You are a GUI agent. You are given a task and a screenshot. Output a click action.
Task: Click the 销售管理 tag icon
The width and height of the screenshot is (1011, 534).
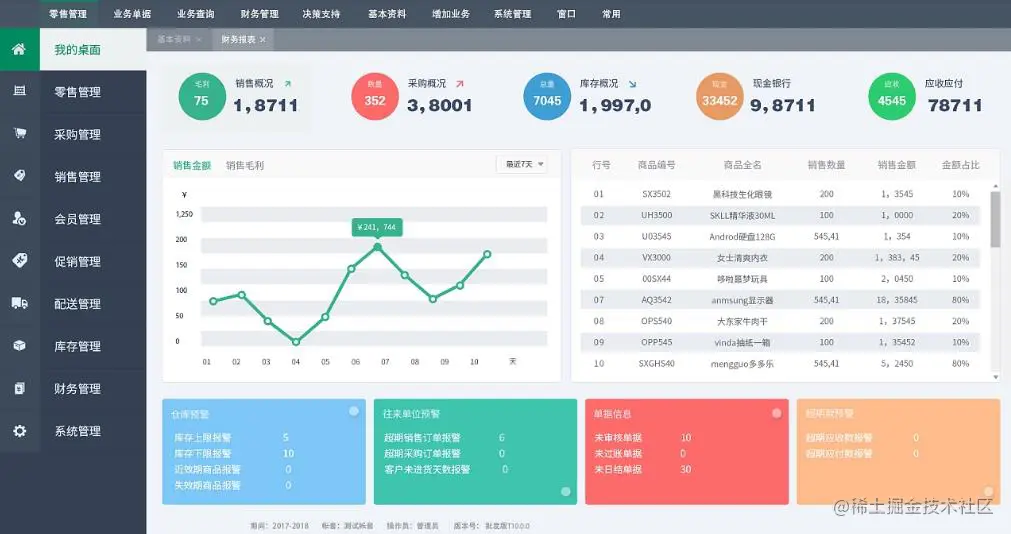(x=19, y=175)
